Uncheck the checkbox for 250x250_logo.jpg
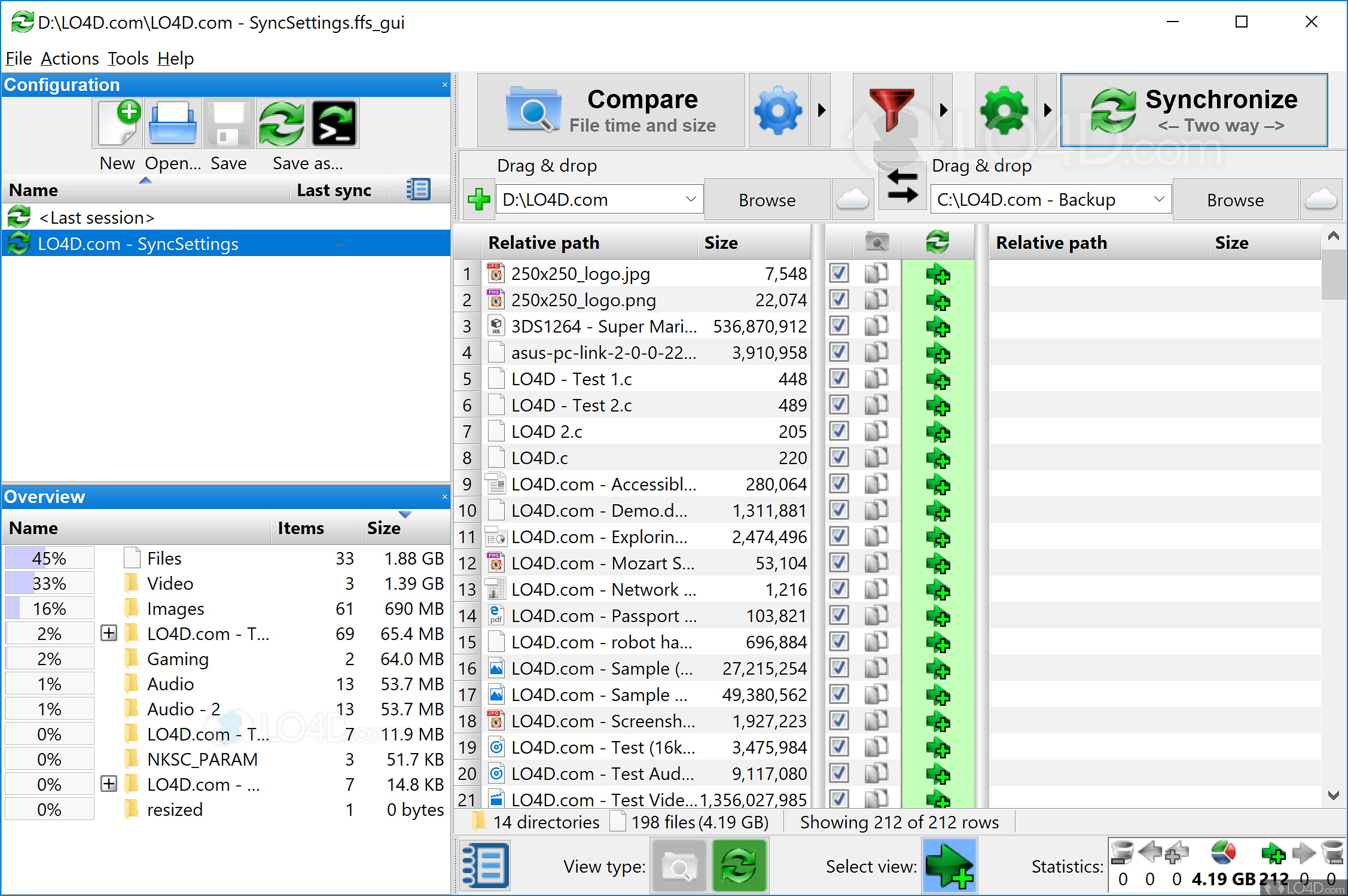The height and width of the screenshot is (896, 1348). coord(839,273)
